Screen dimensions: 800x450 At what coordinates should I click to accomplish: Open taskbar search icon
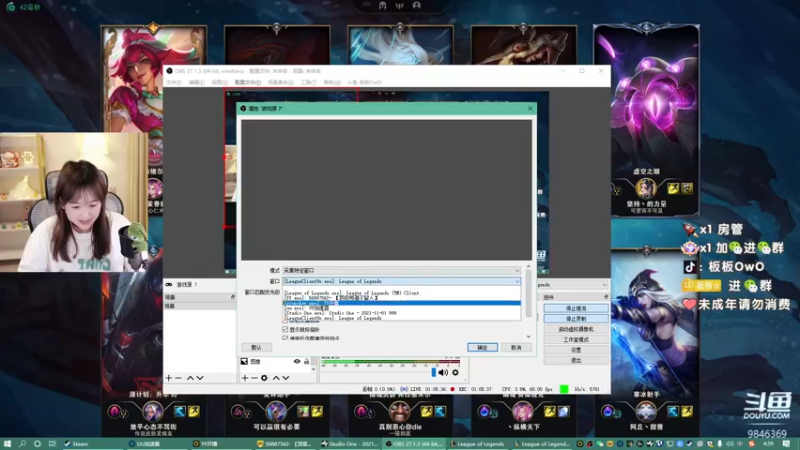coord(22,444)
